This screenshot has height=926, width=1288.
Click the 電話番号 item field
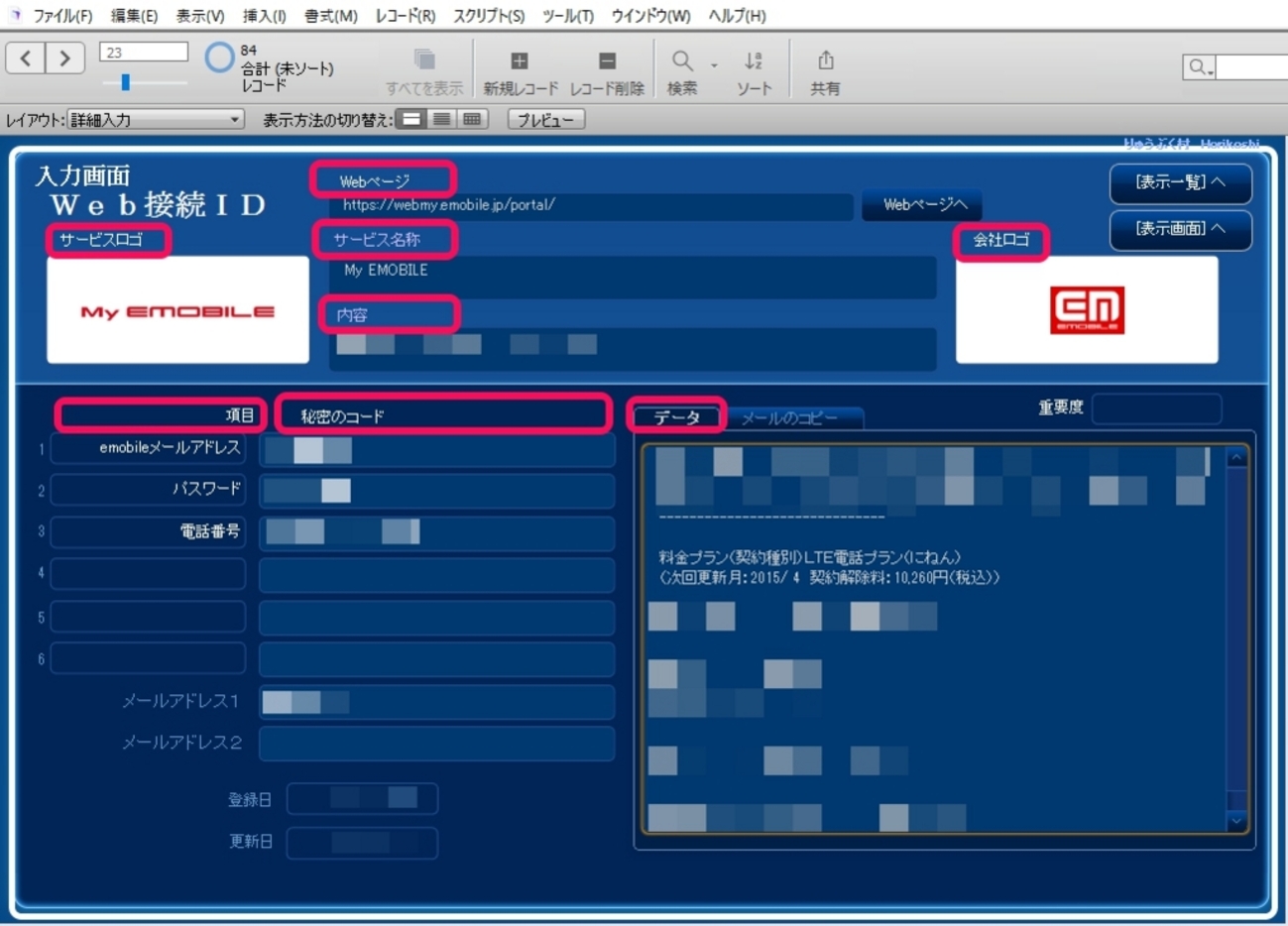click(148, 531)
